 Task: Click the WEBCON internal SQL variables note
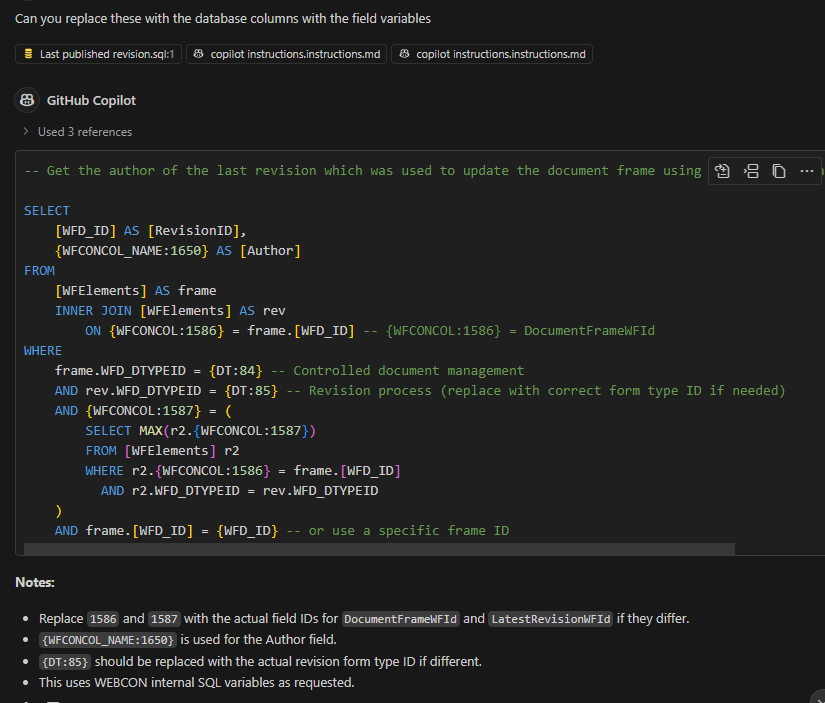pyautogui.click(x=197, y=682)
